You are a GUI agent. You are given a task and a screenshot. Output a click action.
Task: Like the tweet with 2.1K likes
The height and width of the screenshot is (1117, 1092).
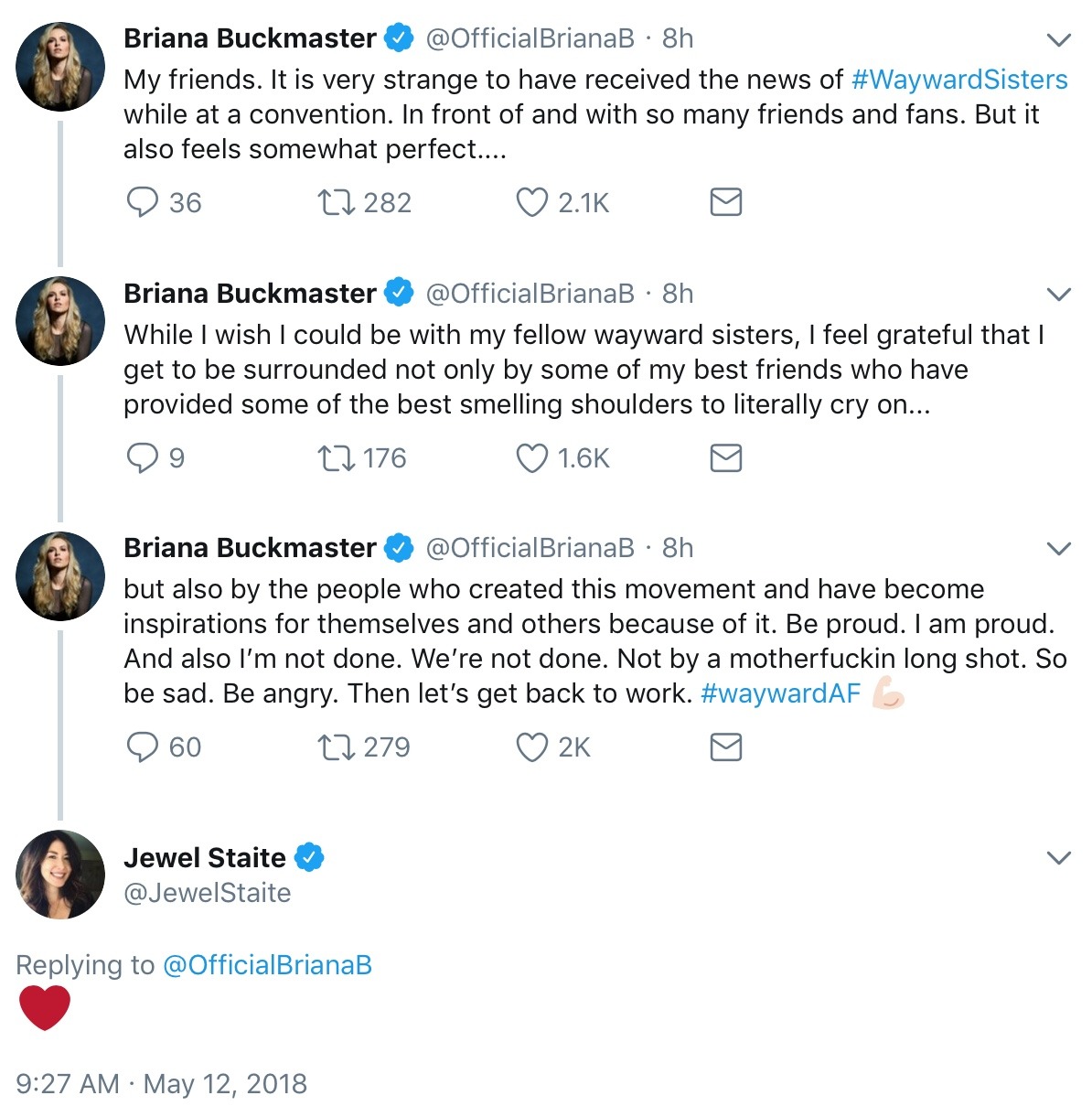click(531, 202)
